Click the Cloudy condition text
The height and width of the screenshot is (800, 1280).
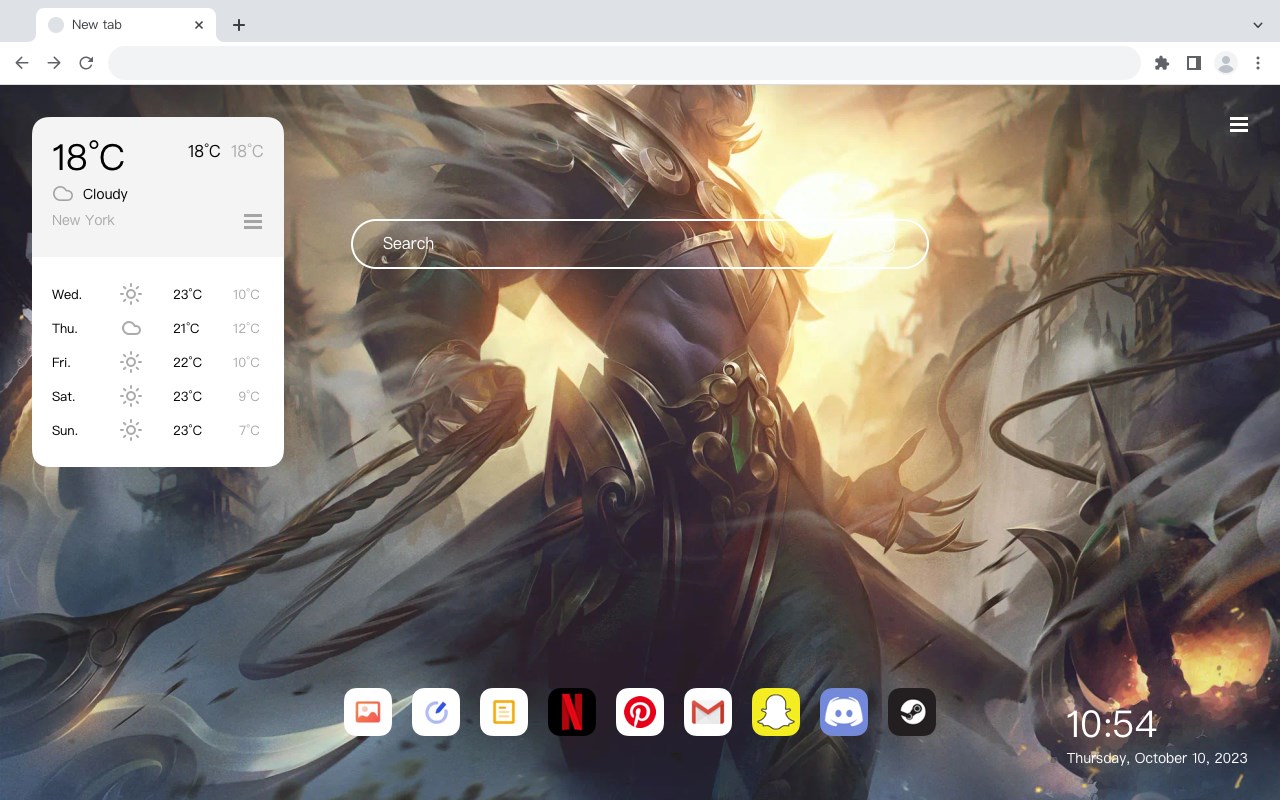click(105, 194)
